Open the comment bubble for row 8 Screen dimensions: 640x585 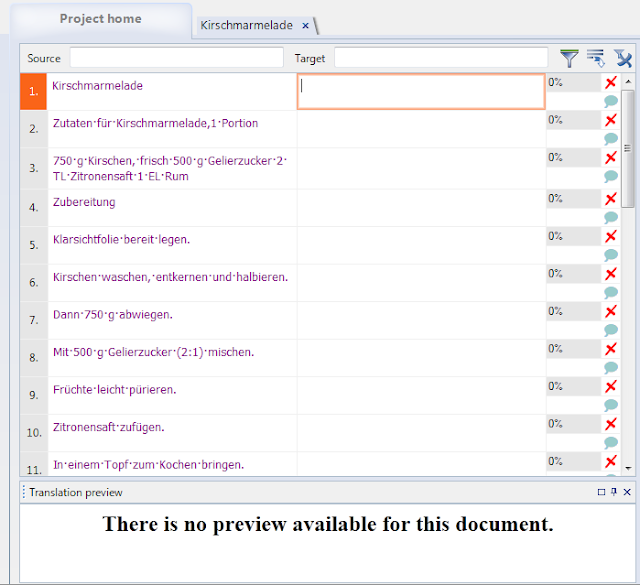coord(611,367)
